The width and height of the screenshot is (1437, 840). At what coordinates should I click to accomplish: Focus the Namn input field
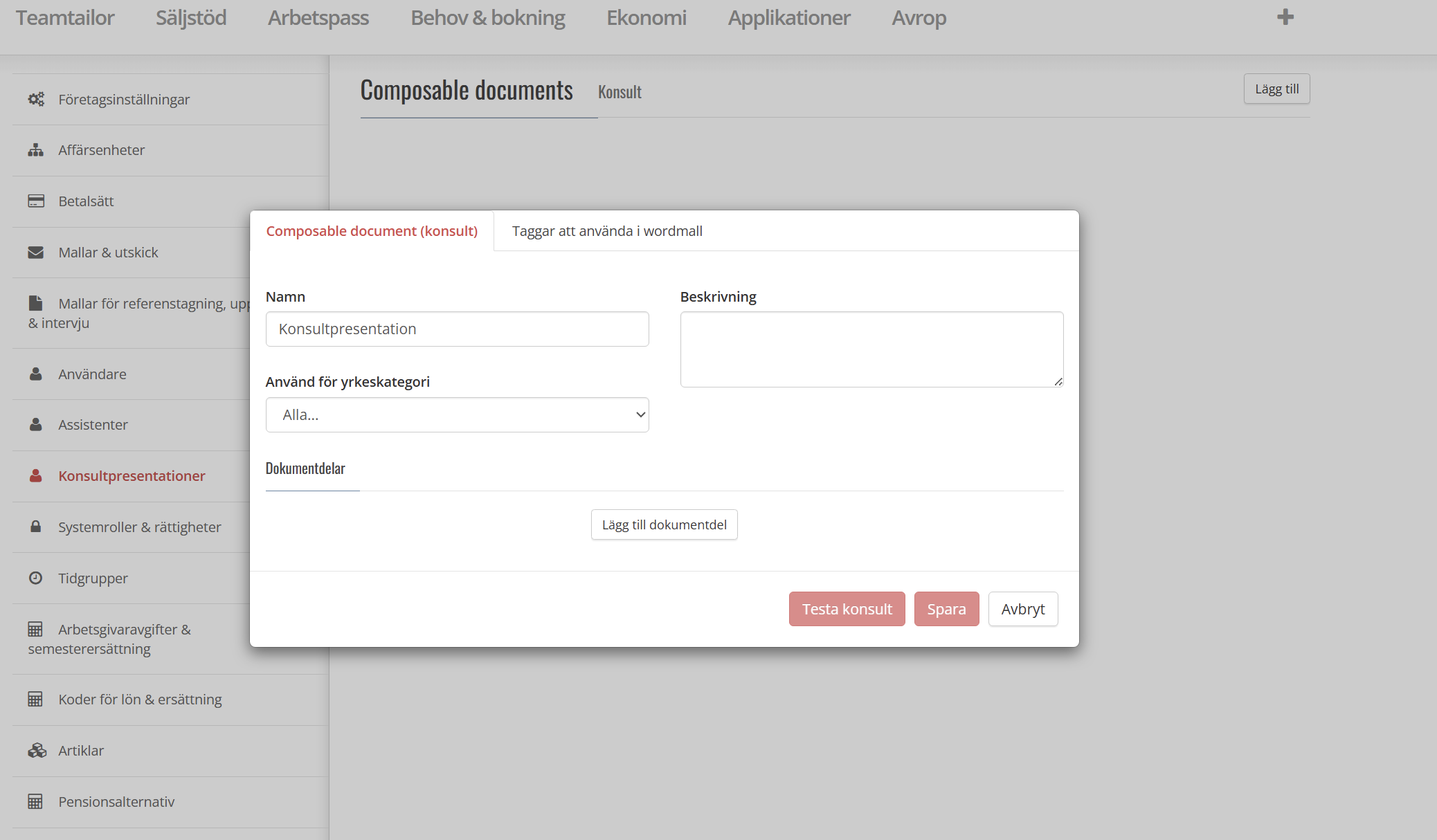coord(457,329)
